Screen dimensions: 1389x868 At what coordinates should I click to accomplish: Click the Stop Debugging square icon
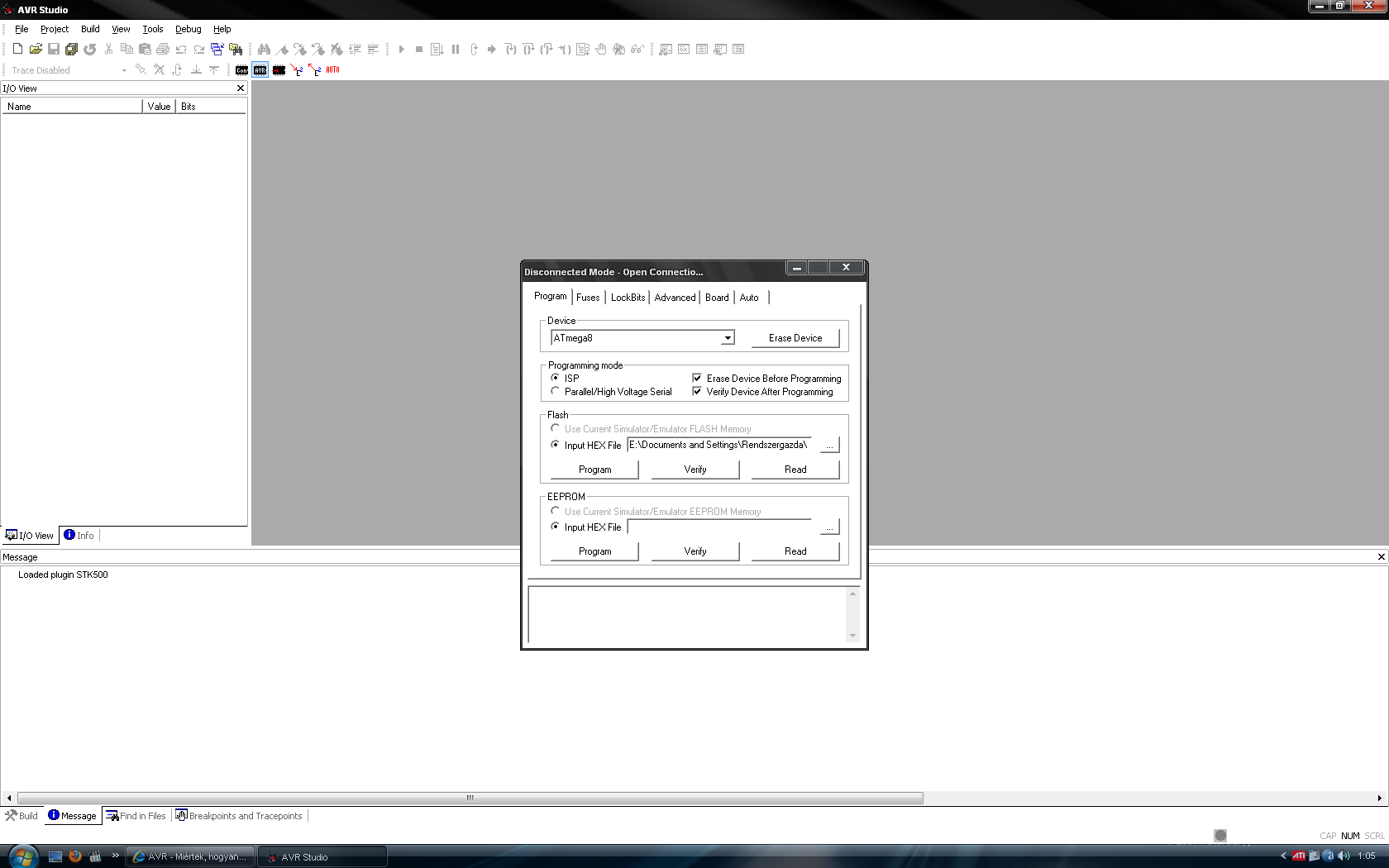[419, 50]
